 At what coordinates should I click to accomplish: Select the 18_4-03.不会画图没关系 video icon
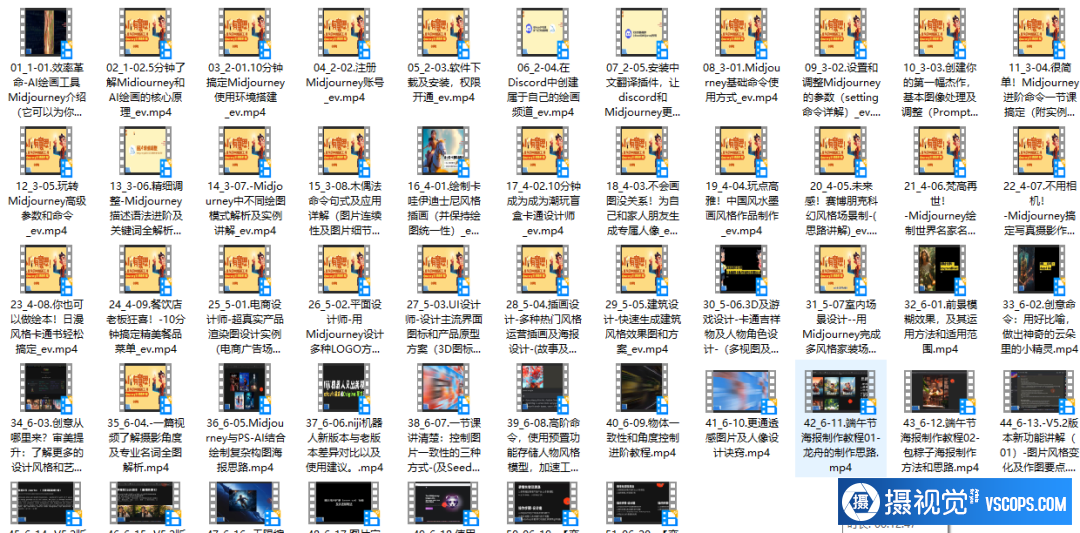(643, 149)
